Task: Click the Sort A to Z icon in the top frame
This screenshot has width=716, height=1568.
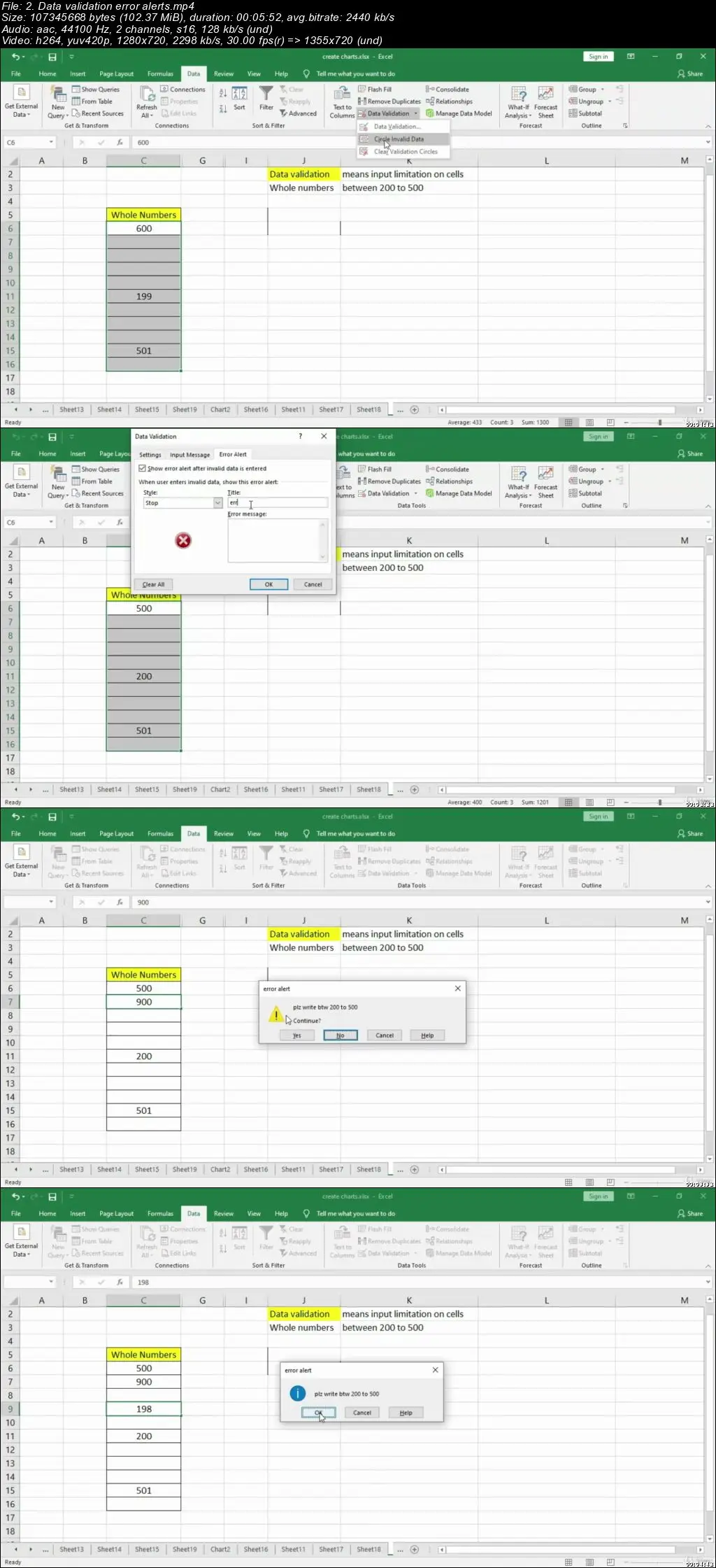Action: 222,92
